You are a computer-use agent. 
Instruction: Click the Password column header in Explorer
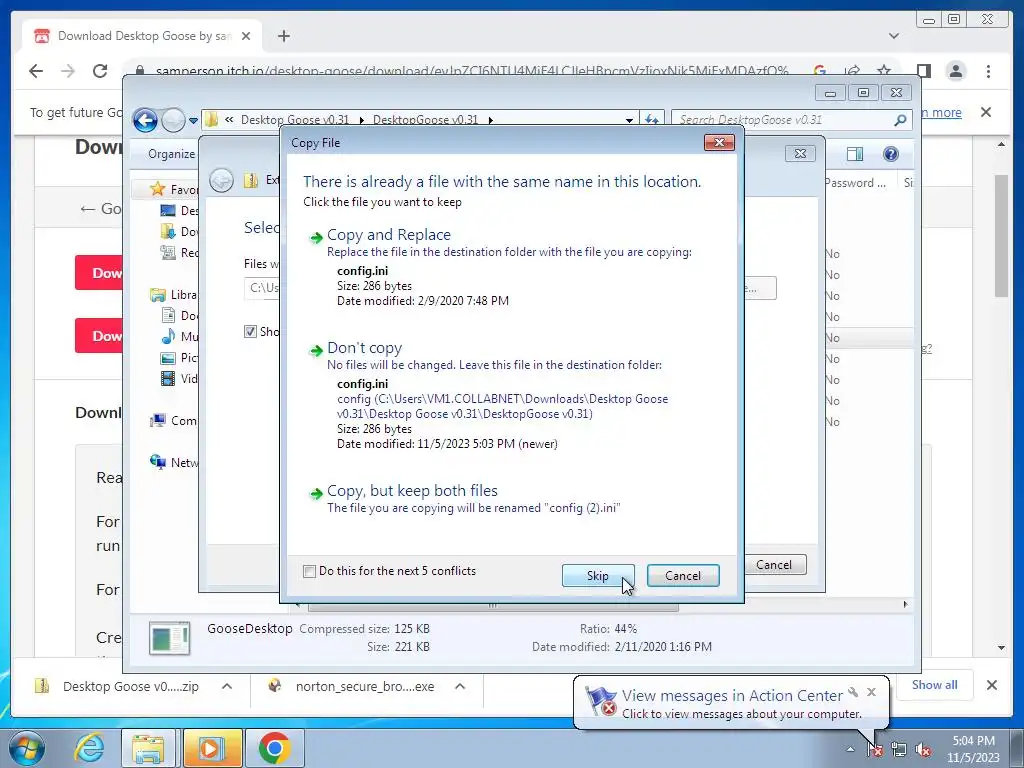click(859, 183)
